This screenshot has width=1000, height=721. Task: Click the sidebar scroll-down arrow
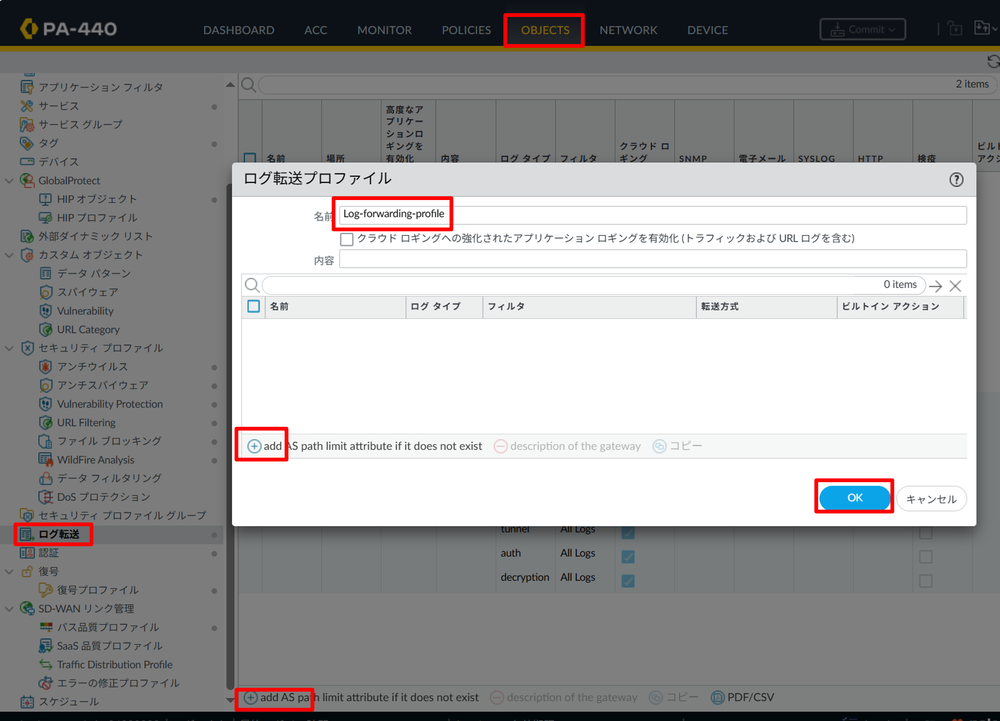coord(230,700)
